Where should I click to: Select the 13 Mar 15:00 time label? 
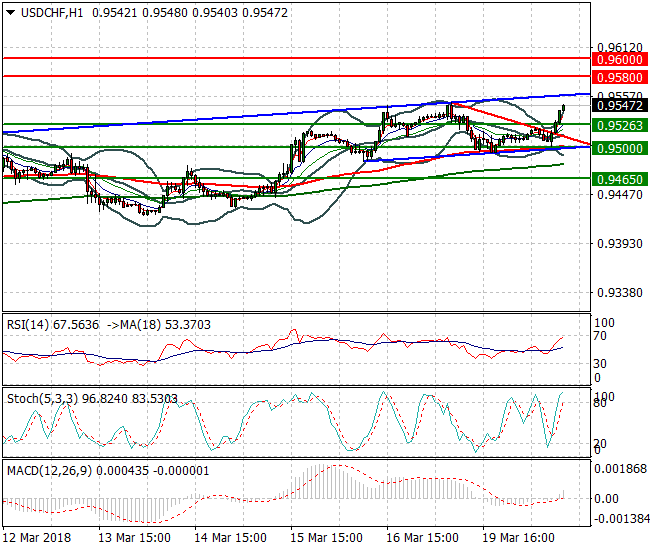(x=134, y=538)
